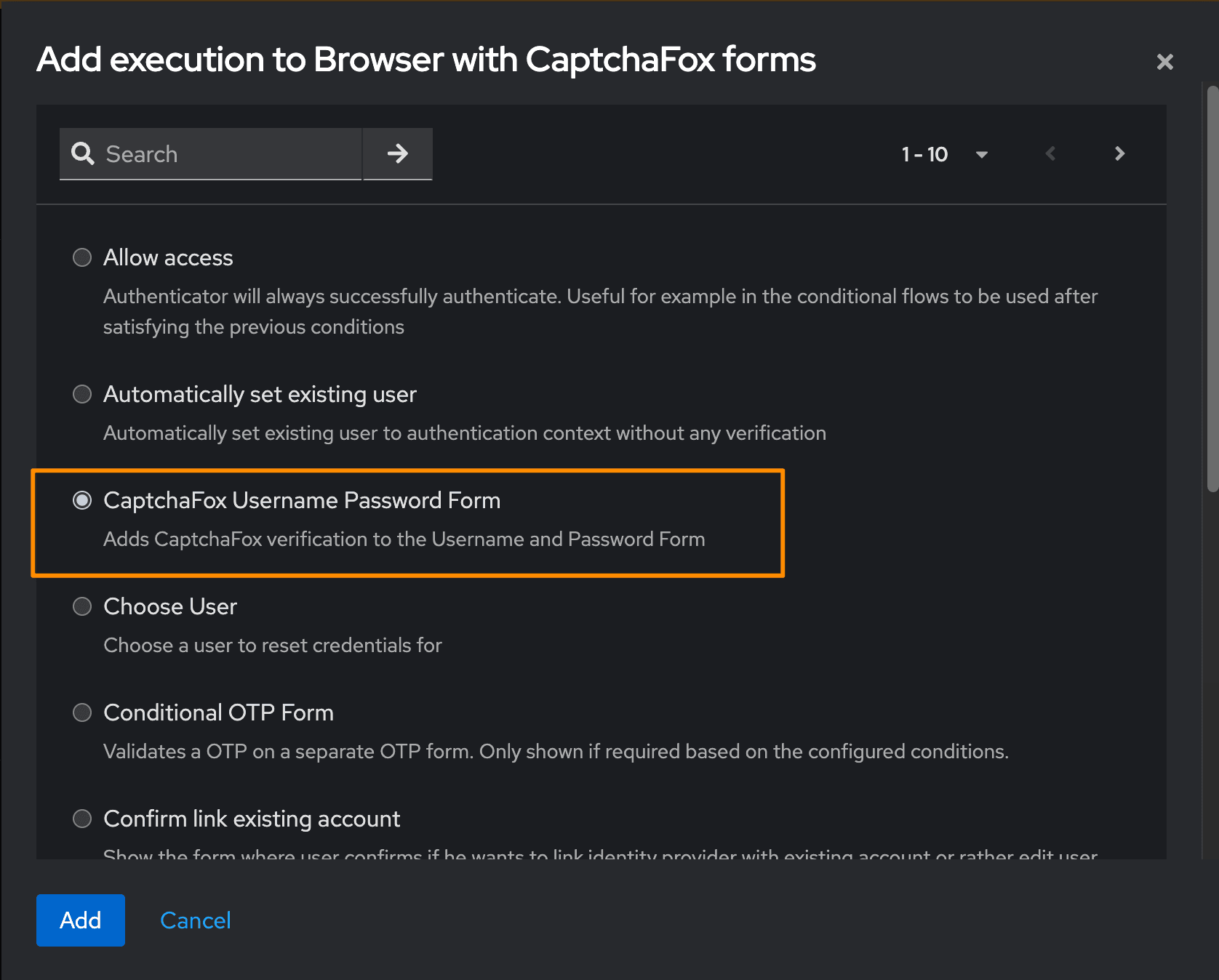Go to the next page of results
The height and width of the screenshot is (980, 1219).
click(1119, 153)
